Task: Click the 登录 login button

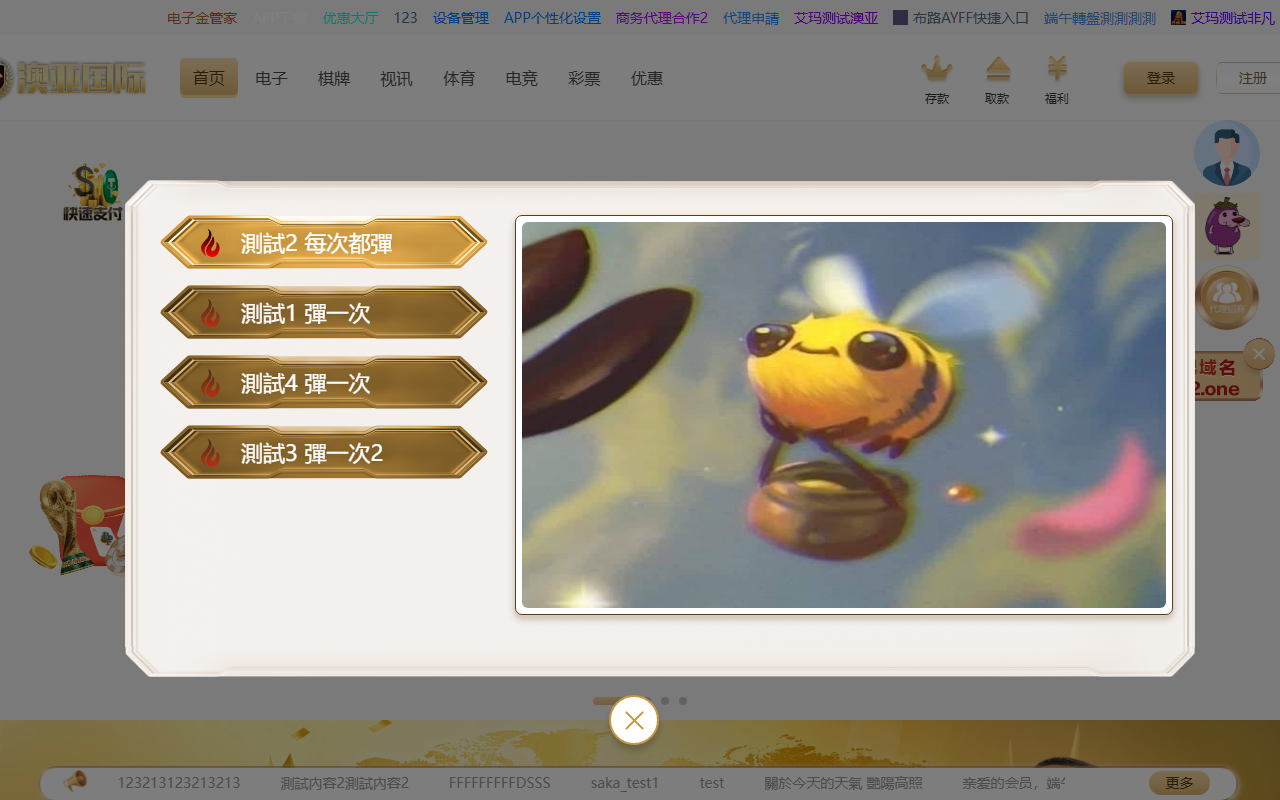Action: tap(1160, 78)
